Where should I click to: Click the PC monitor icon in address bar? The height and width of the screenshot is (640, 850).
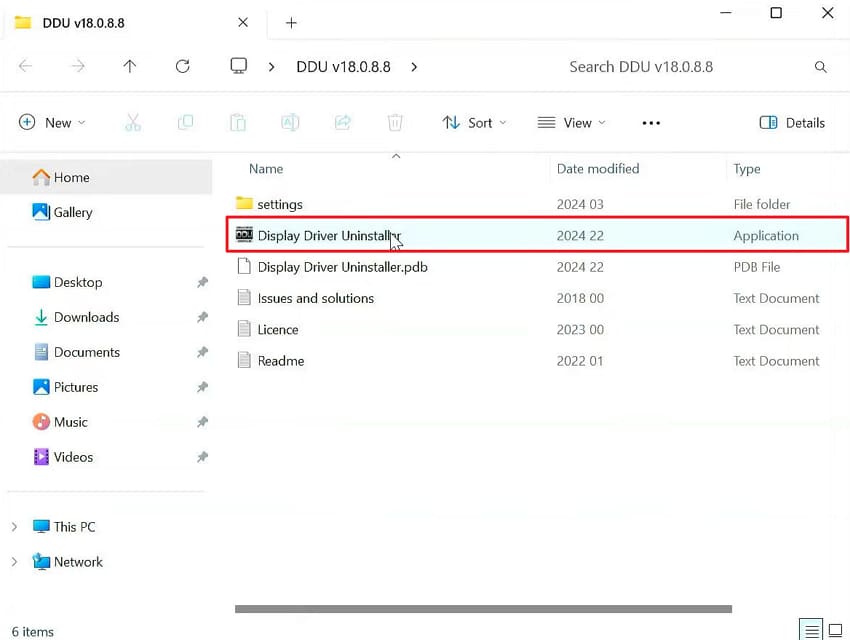click(x=239, y=66)
